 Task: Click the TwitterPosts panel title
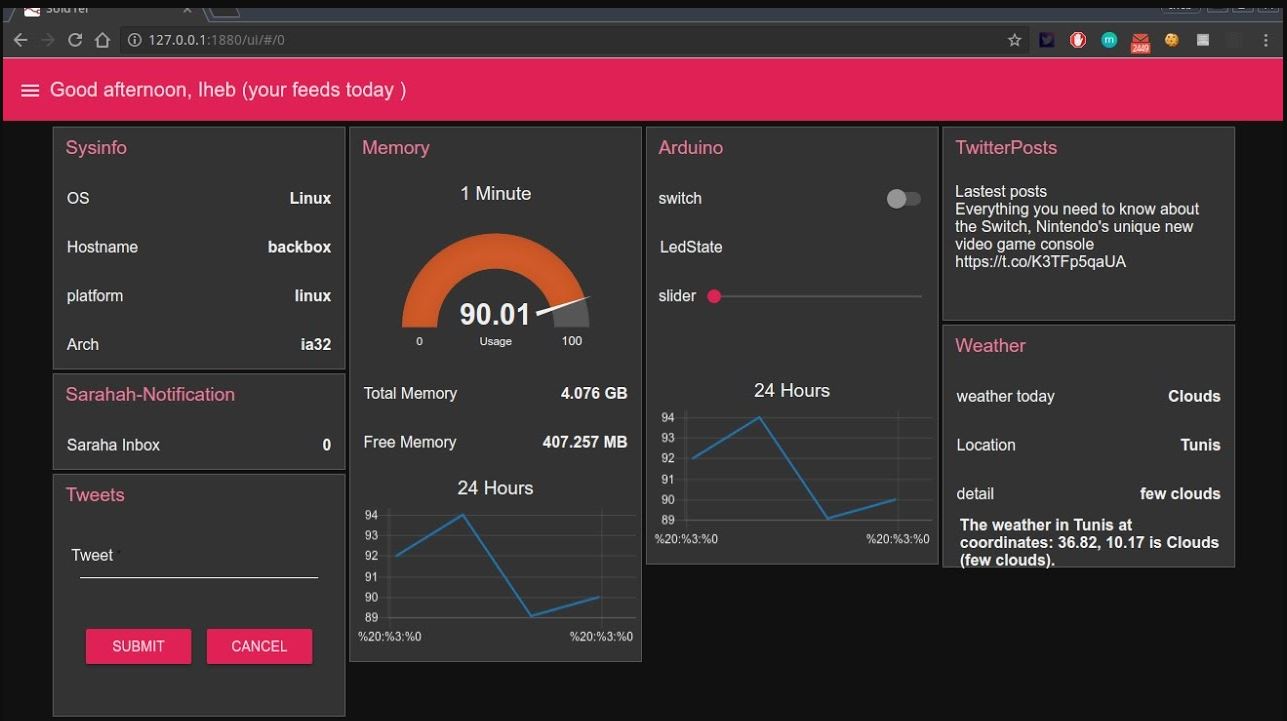pos(1006,148)
